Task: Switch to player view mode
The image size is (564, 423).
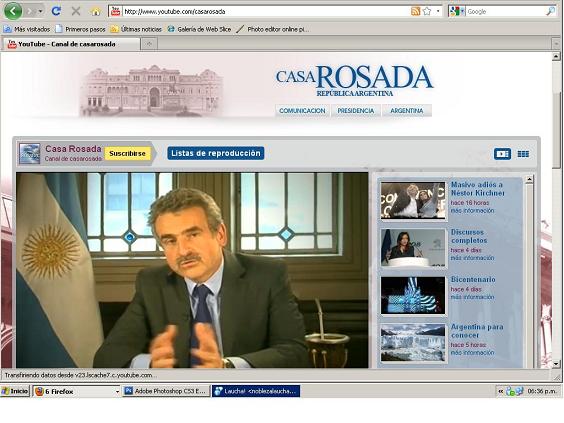Action: [x=502, y=154]
